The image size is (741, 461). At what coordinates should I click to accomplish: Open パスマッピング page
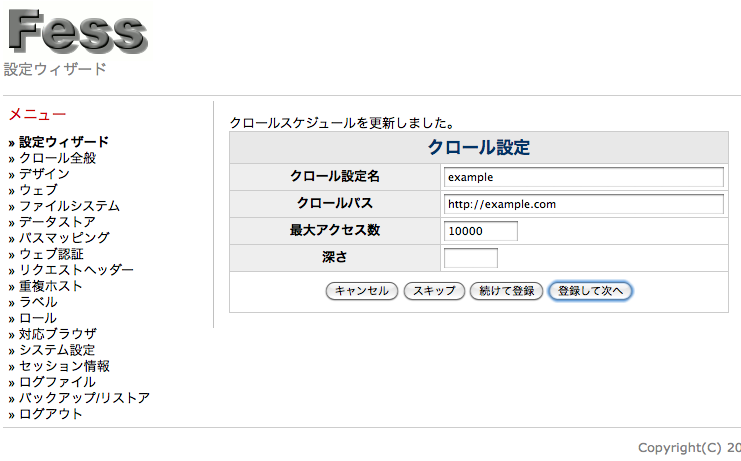[64, 238]
